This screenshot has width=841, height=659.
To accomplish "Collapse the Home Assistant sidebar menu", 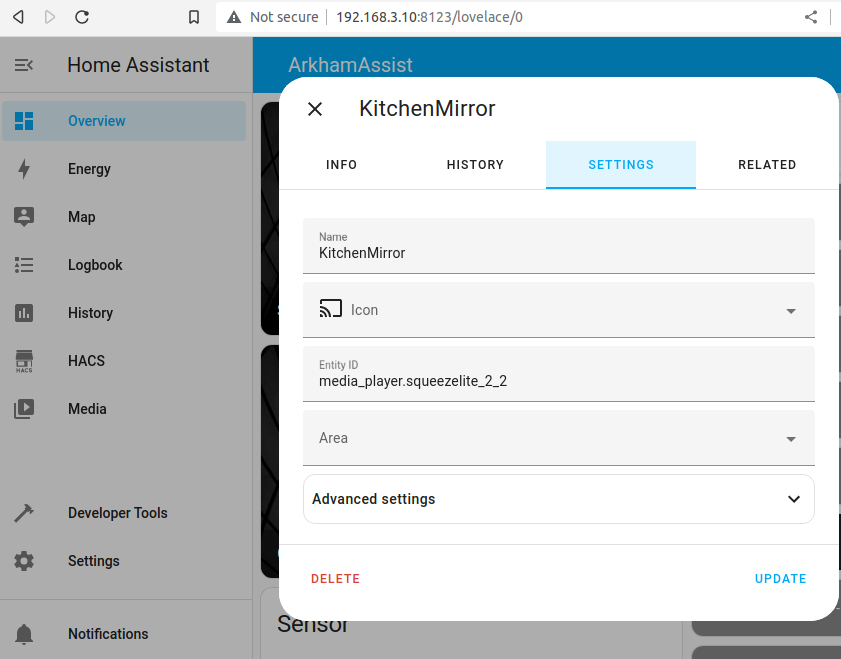I will click(24, 65).
